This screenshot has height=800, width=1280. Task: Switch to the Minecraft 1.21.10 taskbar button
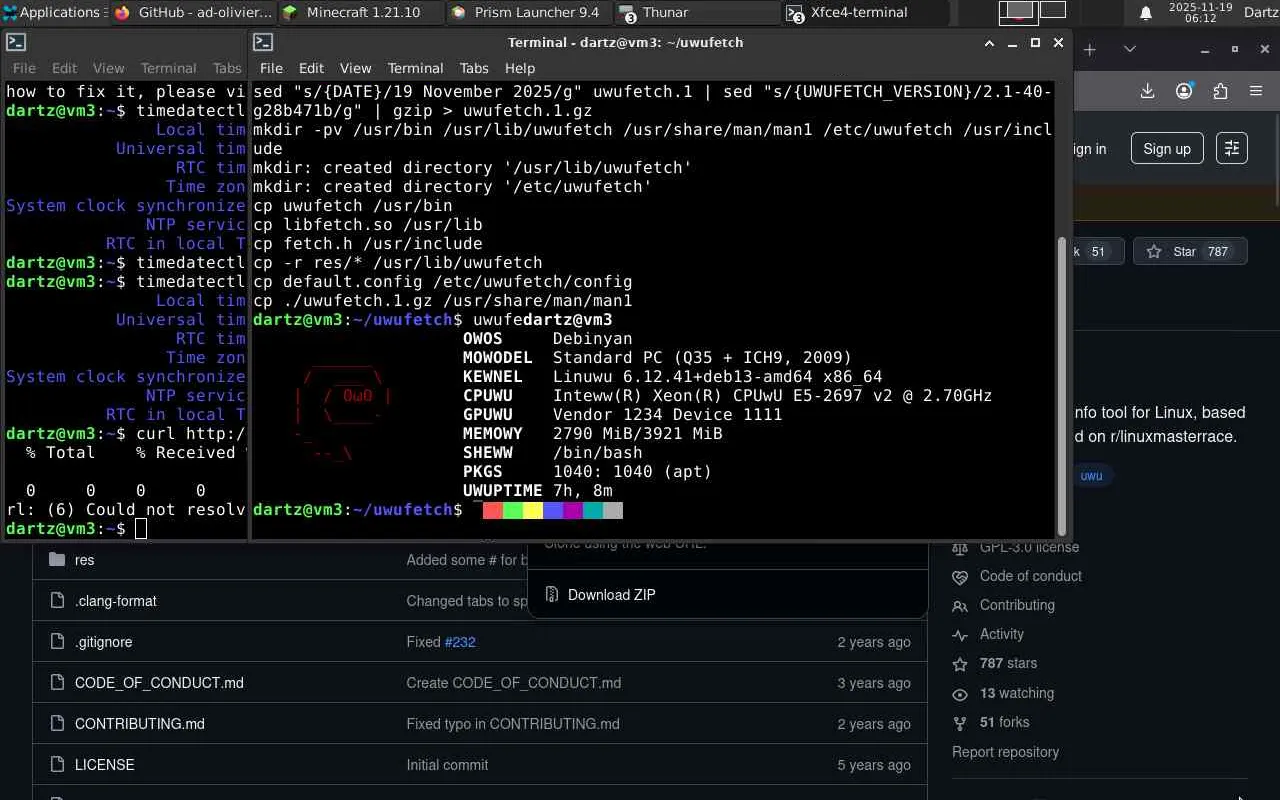pos(361,12)
